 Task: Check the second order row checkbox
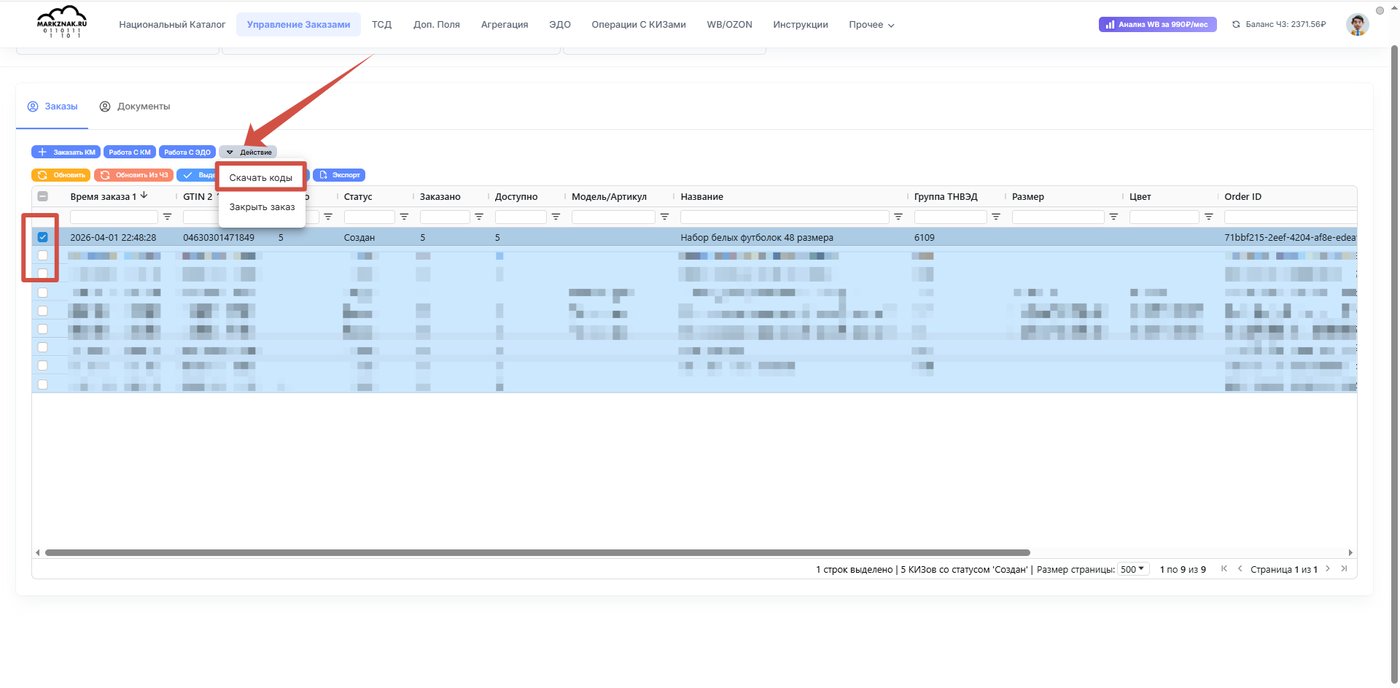point(42,256)
